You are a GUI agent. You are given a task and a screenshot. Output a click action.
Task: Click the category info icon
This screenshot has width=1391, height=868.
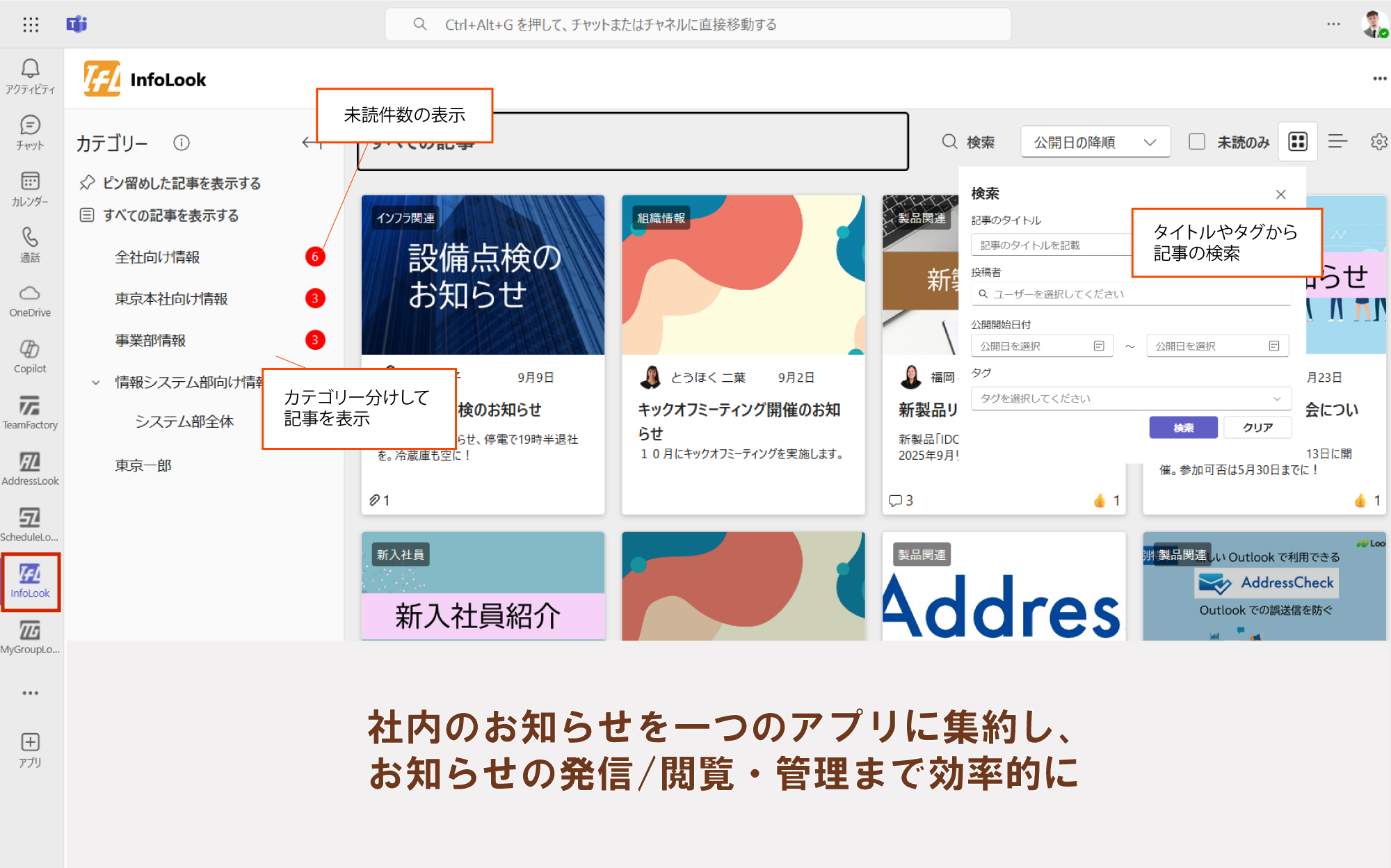[182, 143]
